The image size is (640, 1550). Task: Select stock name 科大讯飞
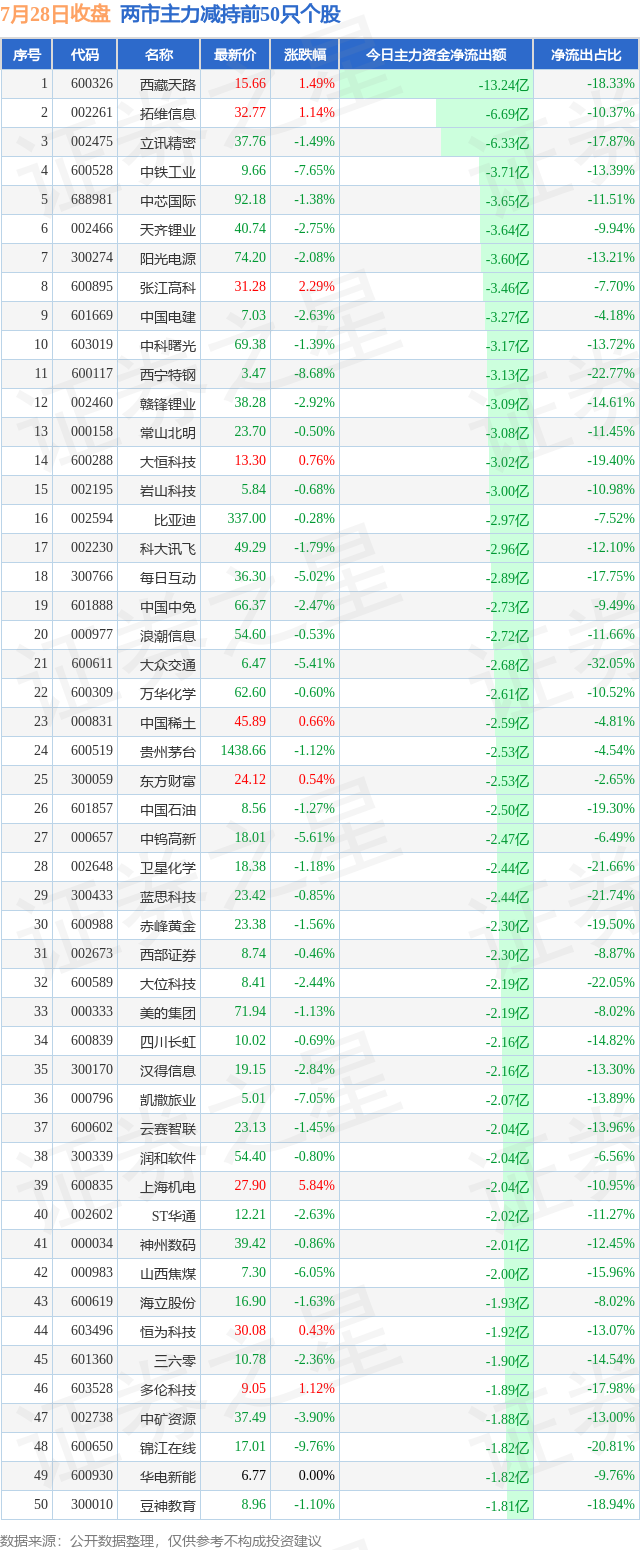click(x=168, y=548)
